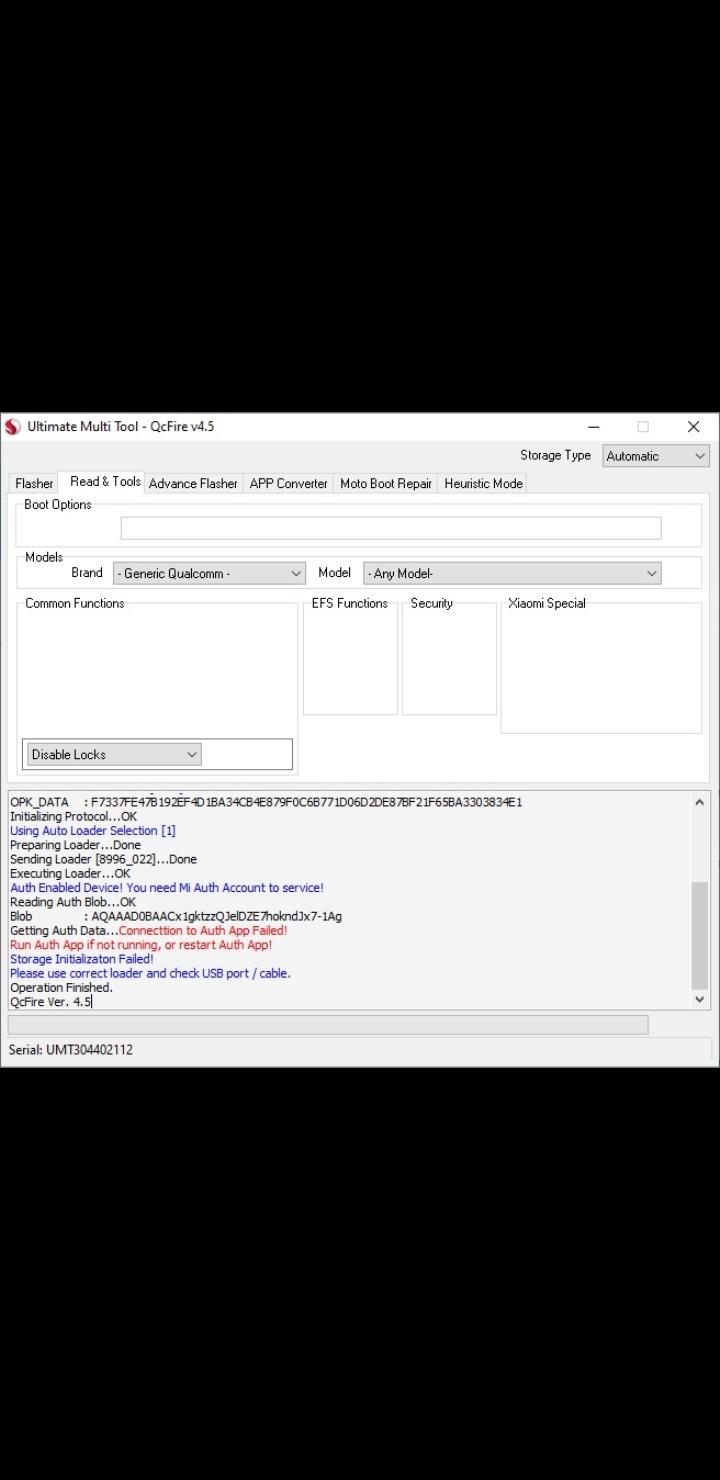Click the 'QcFire Ver. 4.5' log line
The width and height of the screenshot is (720, 1480).
coord(51,1002)
